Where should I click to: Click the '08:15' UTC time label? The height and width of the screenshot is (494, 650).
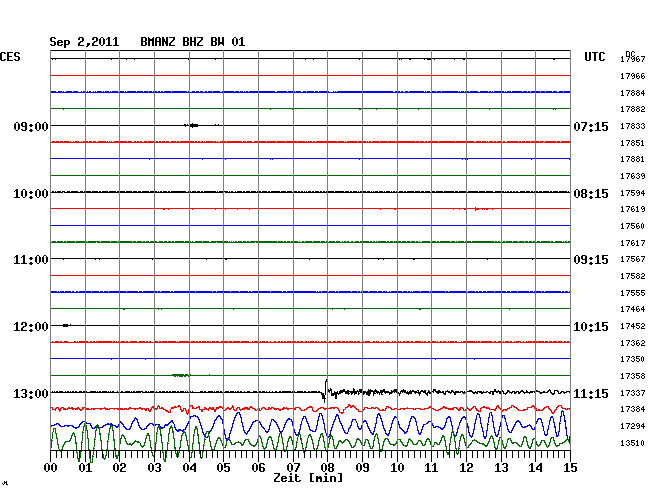591,194
